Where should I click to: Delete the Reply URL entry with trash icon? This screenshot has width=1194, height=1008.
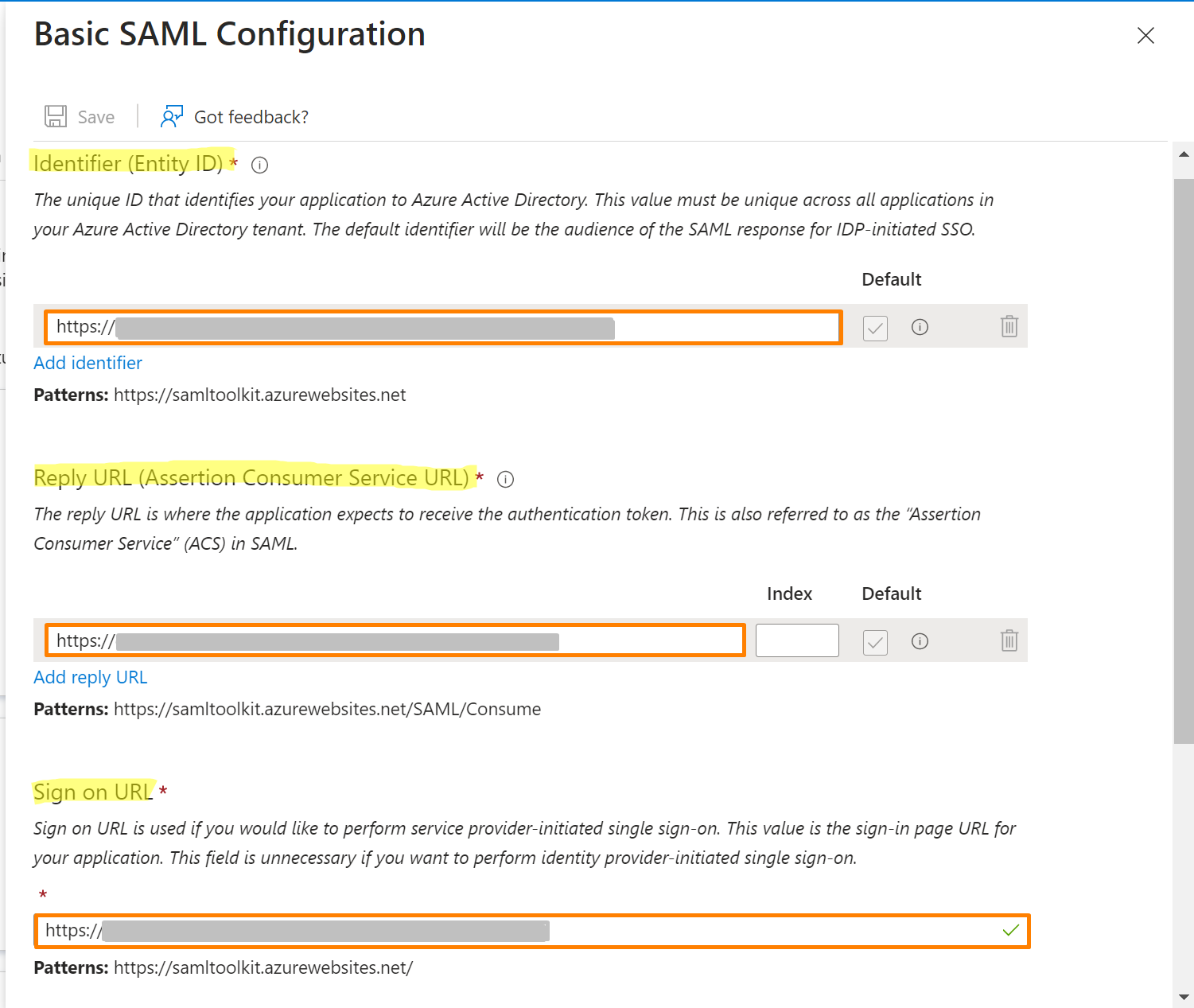tap(1009, 640)
